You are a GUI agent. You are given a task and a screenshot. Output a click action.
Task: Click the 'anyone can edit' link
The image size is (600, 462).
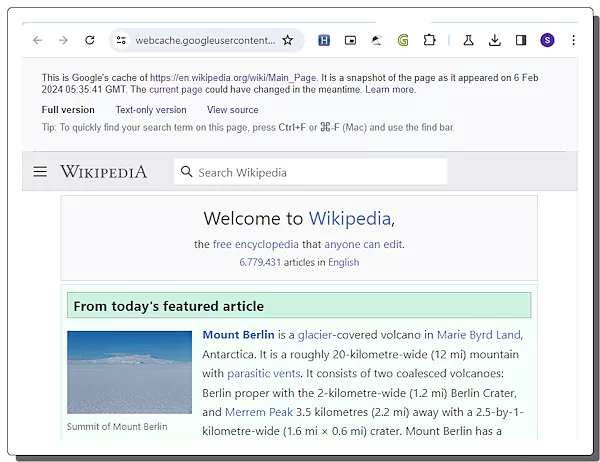pos(363,244)
